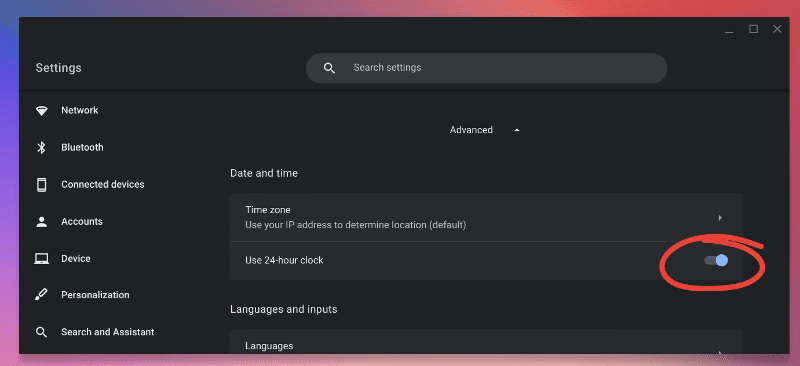Image resolution: width=800 pixels, height=366 pixels.
Task: Close the Settings window
Action: (777, 29)
